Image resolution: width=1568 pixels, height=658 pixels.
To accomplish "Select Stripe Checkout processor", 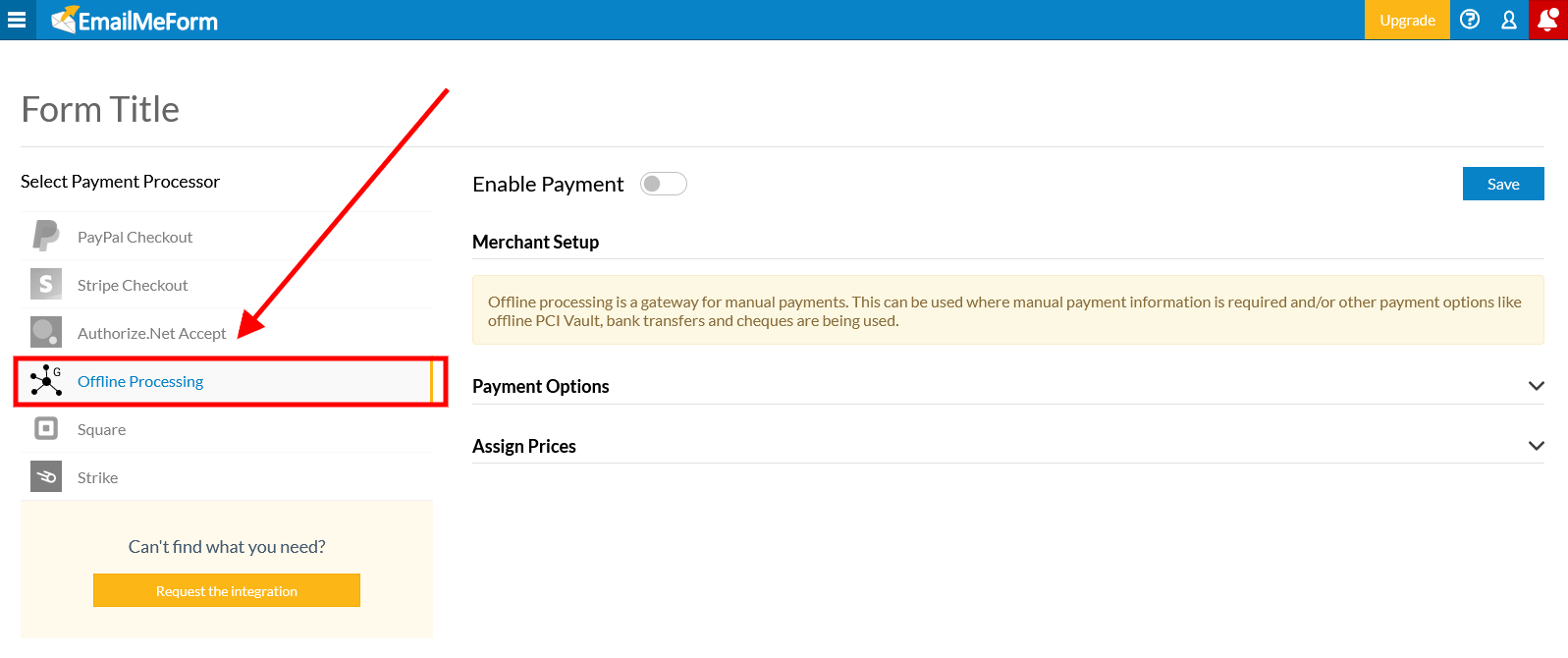I will click(227, 285).
